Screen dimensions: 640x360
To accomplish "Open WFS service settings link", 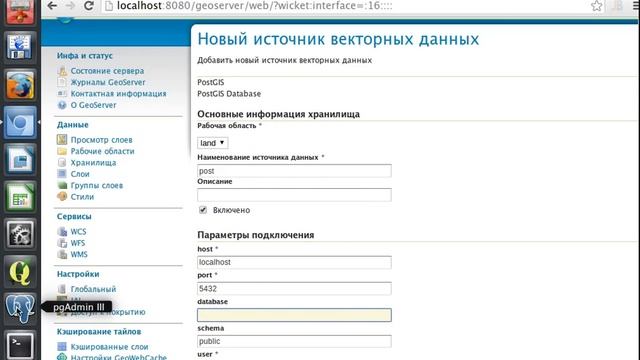I will (x=78, y=243).
